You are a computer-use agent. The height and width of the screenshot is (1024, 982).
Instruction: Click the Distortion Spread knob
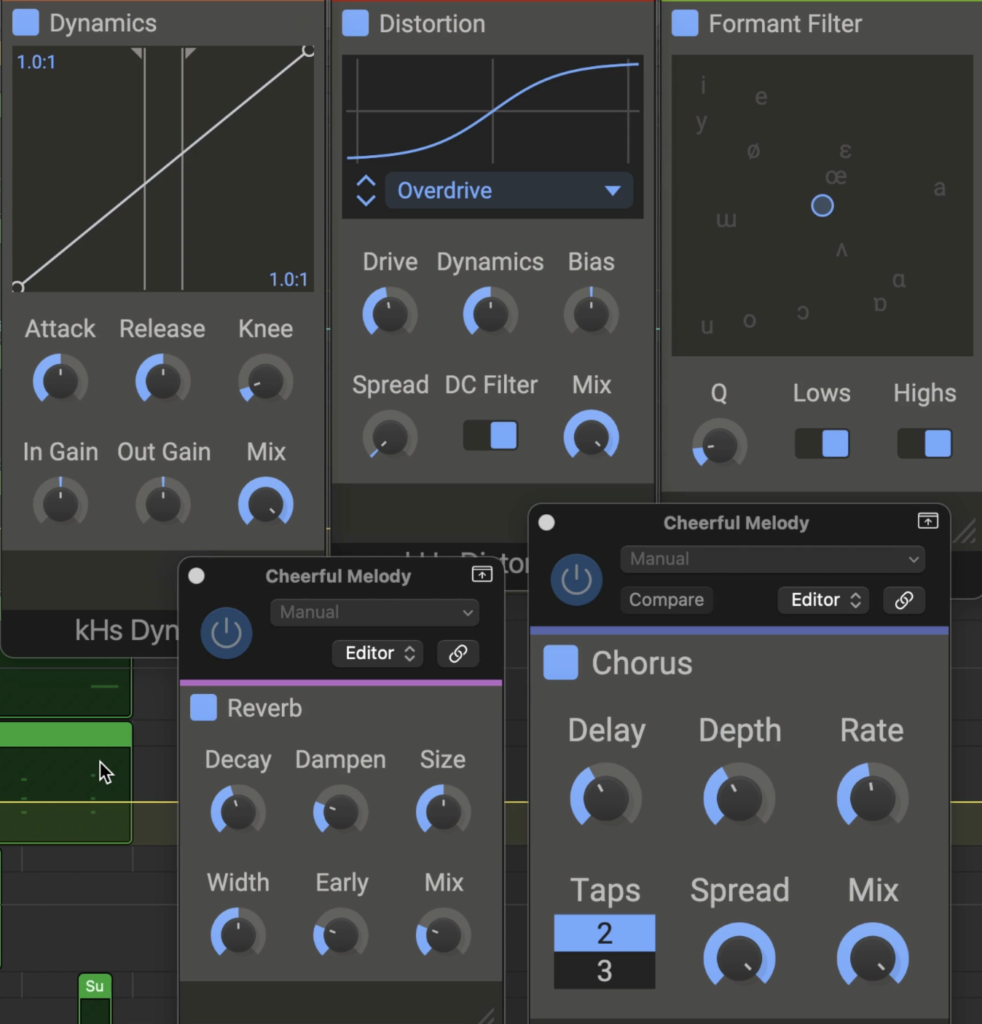coord(390,436)
